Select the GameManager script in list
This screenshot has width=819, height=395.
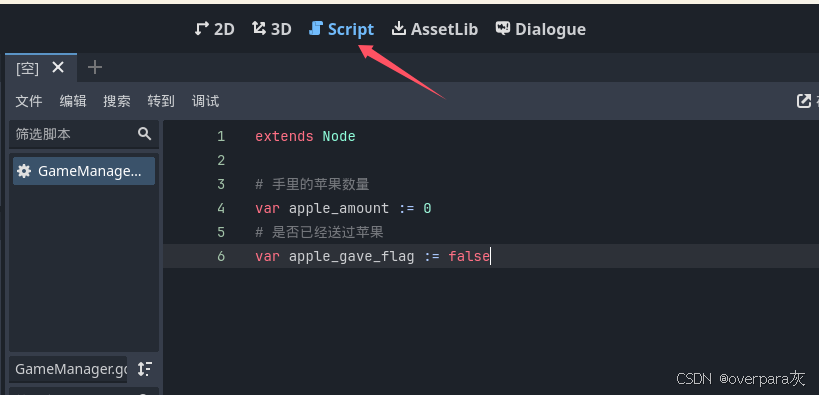click(84, 171)
